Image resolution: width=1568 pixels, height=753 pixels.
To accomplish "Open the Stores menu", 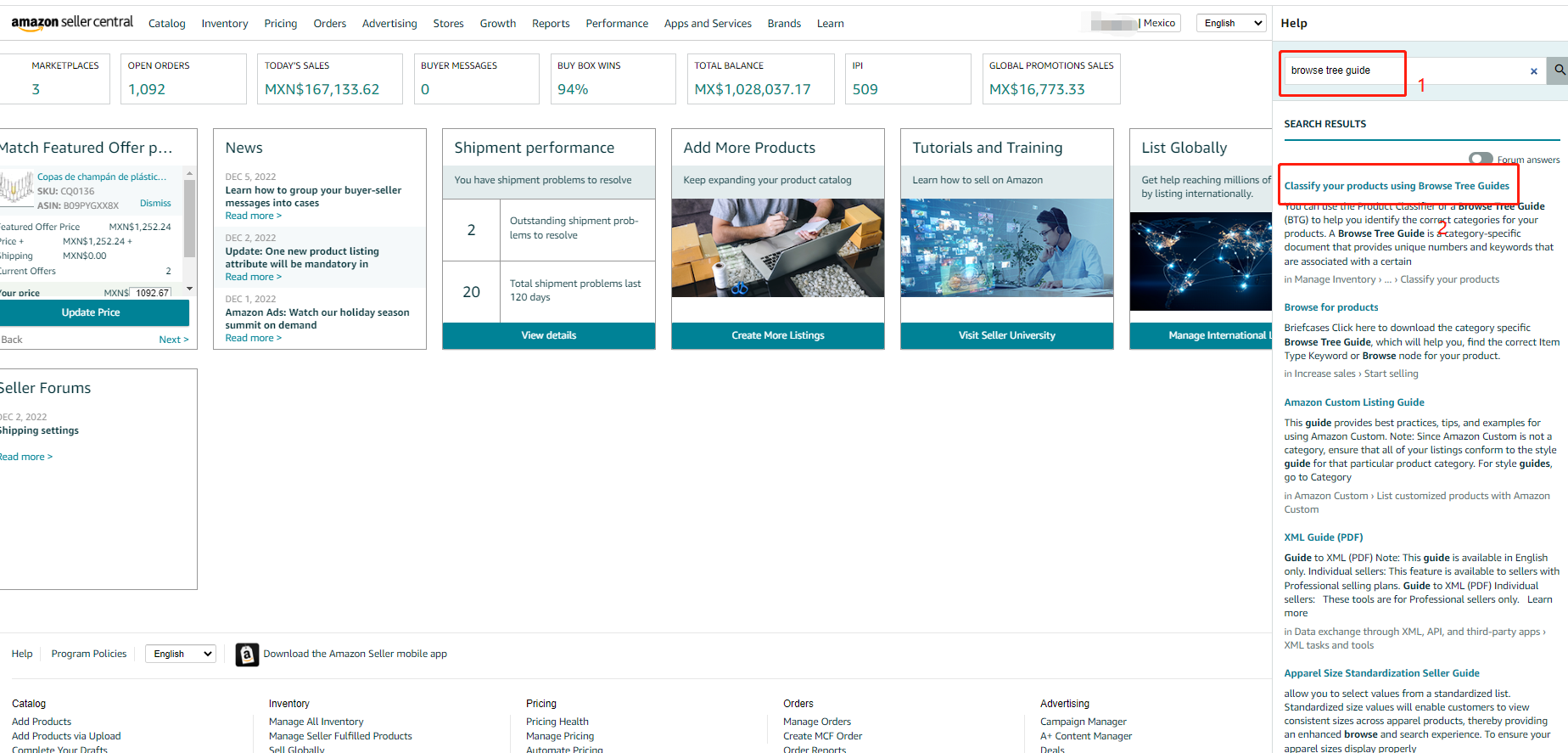I will point(448,24).
